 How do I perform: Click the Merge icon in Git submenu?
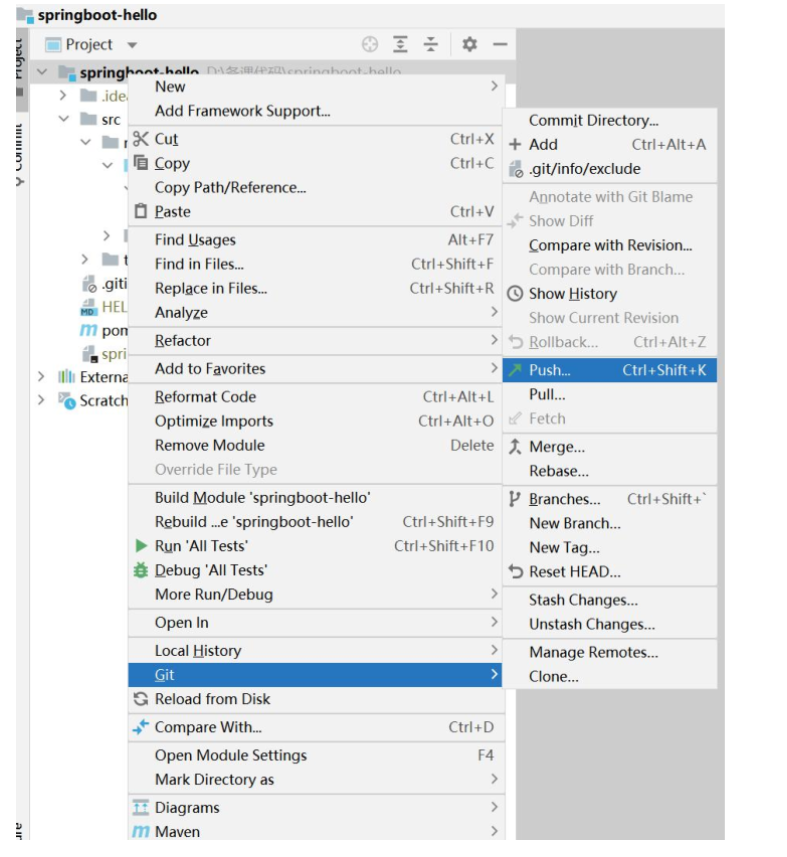point(515,447)
